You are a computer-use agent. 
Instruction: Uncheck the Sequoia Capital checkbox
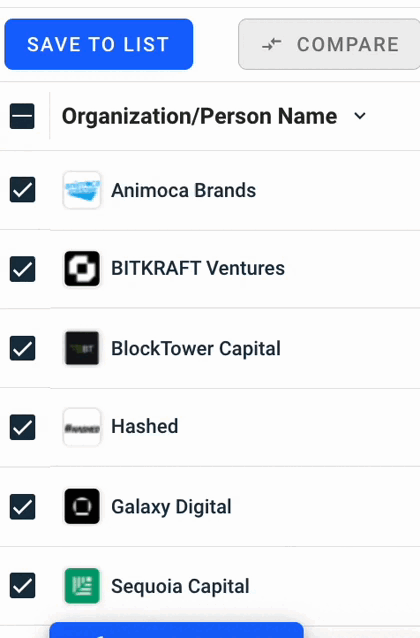pos(22,586)
